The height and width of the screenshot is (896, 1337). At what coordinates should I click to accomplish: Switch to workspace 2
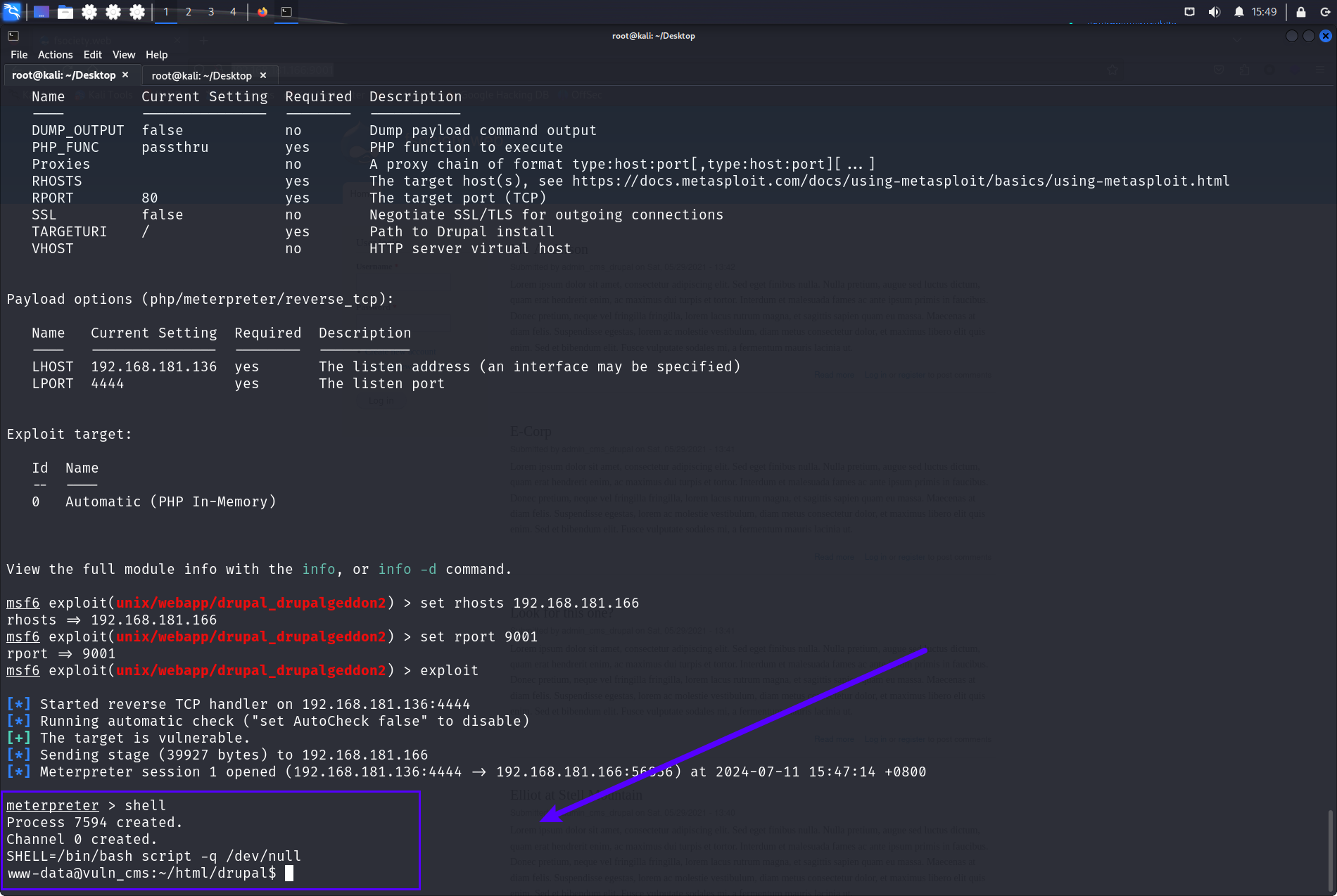point(189,12)
